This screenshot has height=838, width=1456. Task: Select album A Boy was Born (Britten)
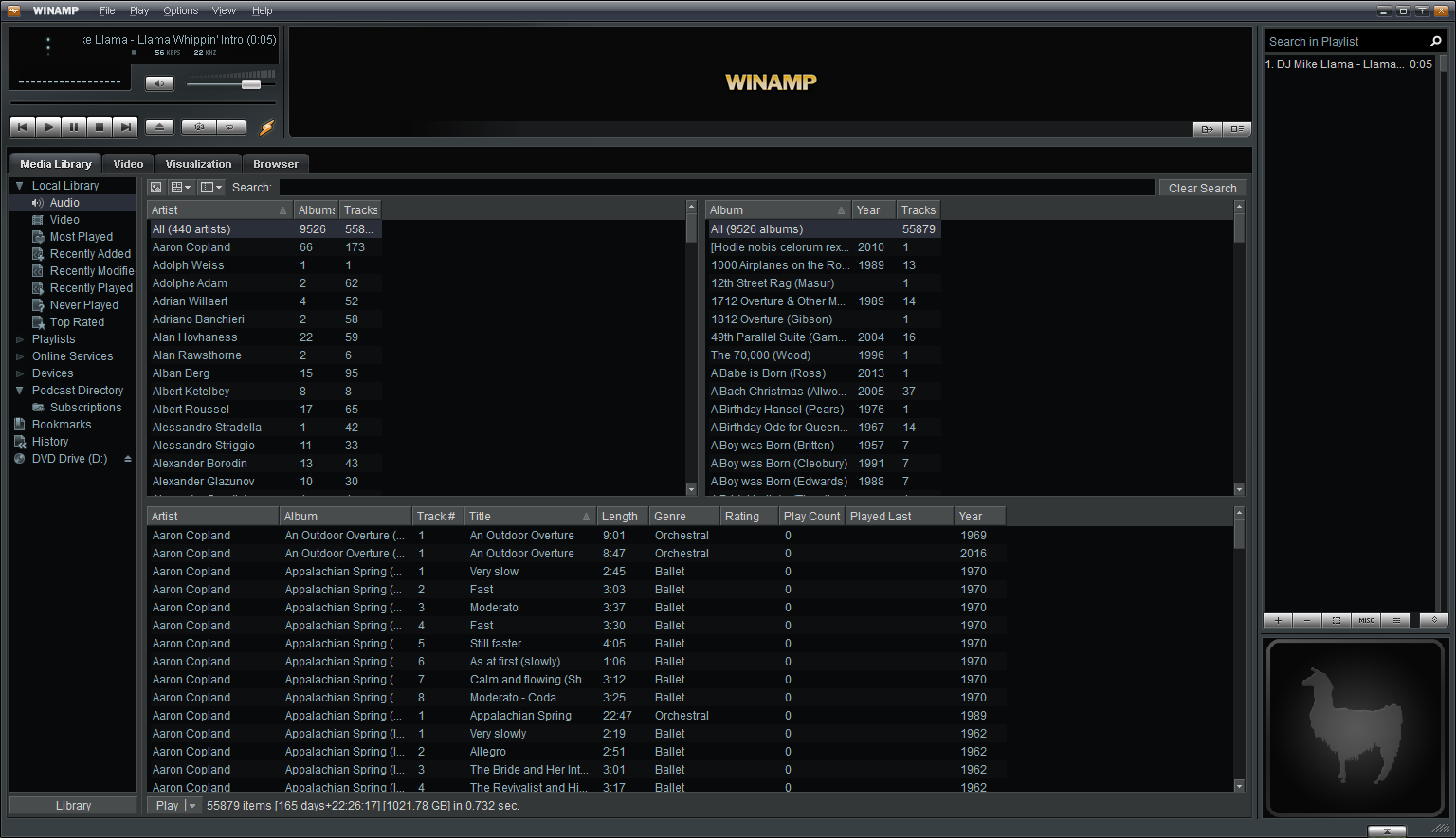click(x=824, y=446)
